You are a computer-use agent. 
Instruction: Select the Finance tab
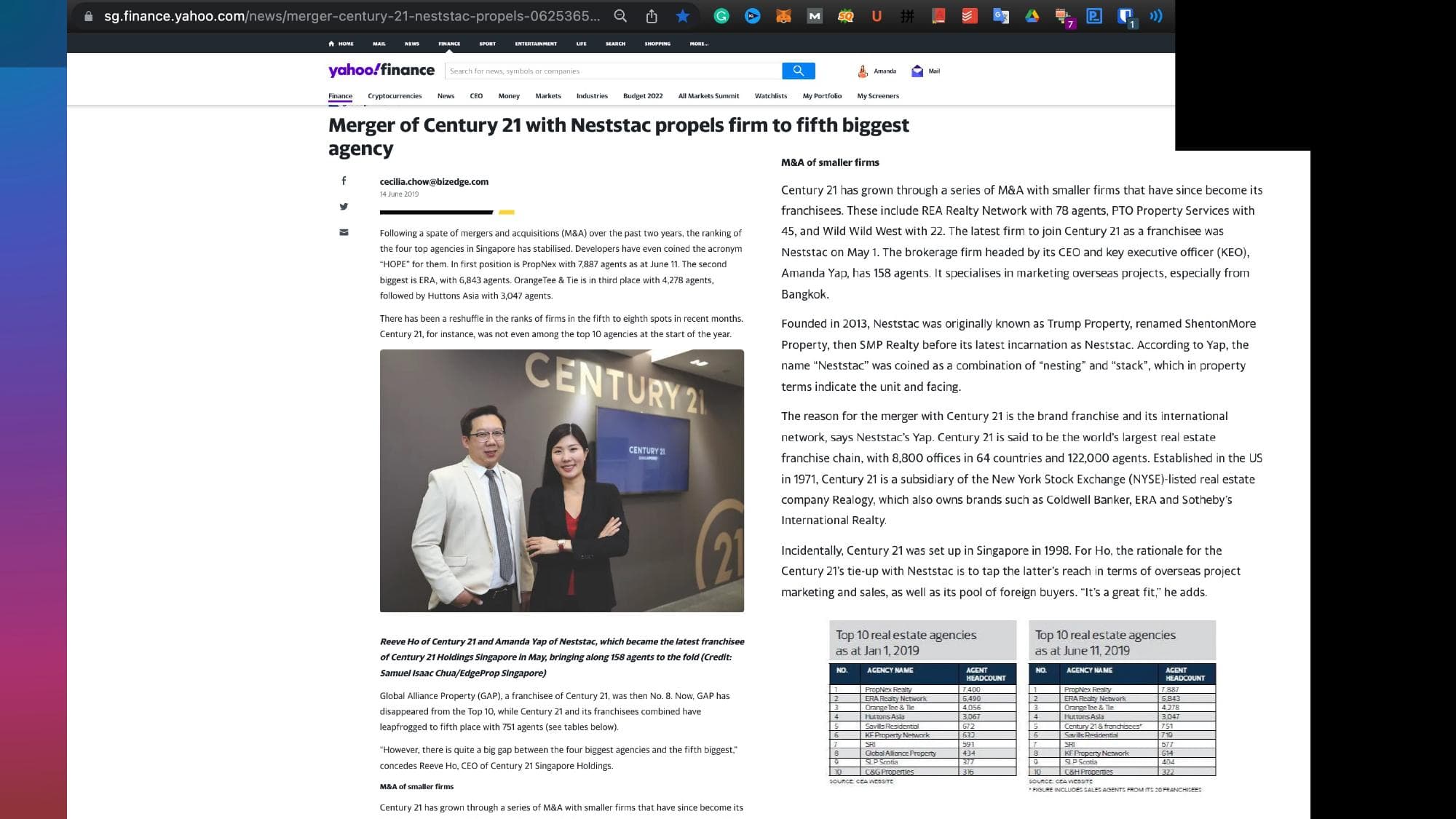pos(340,96)
